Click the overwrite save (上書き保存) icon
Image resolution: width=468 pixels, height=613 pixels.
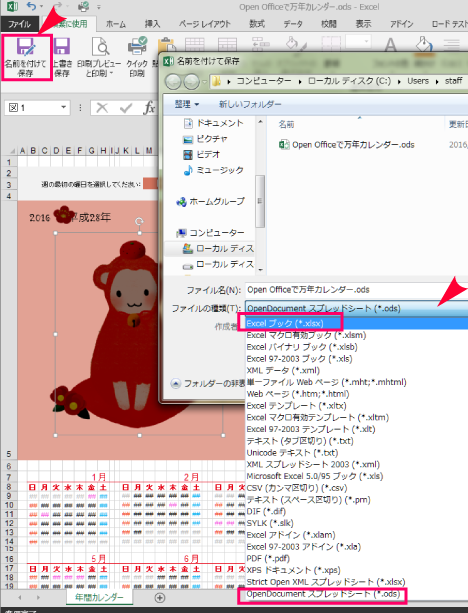tap(62, 57)
